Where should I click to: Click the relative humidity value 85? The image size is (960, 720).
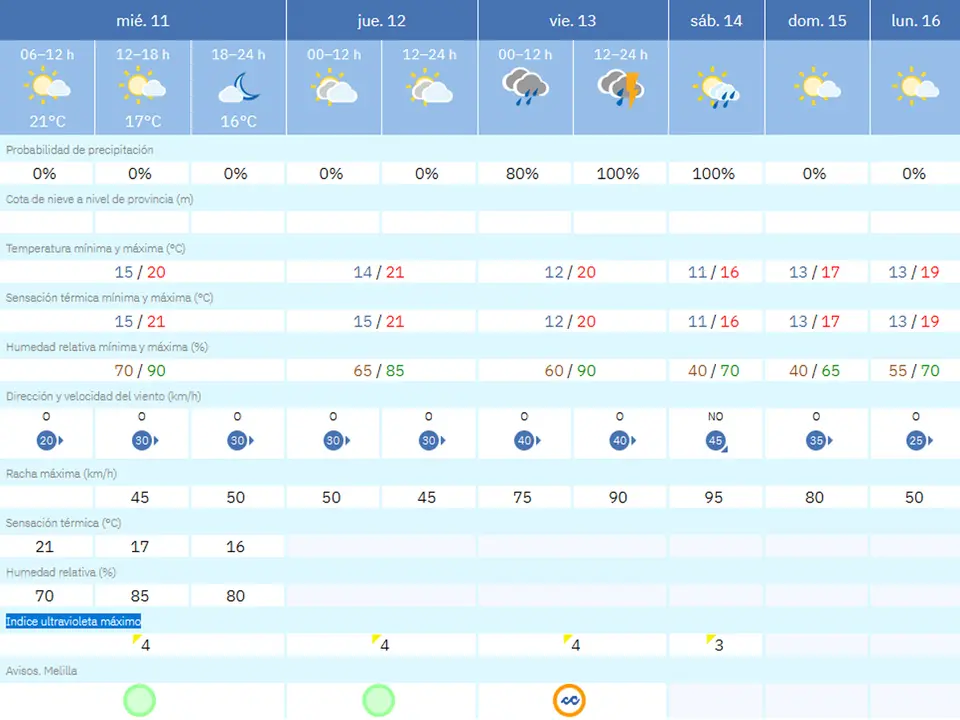[140, 596]
